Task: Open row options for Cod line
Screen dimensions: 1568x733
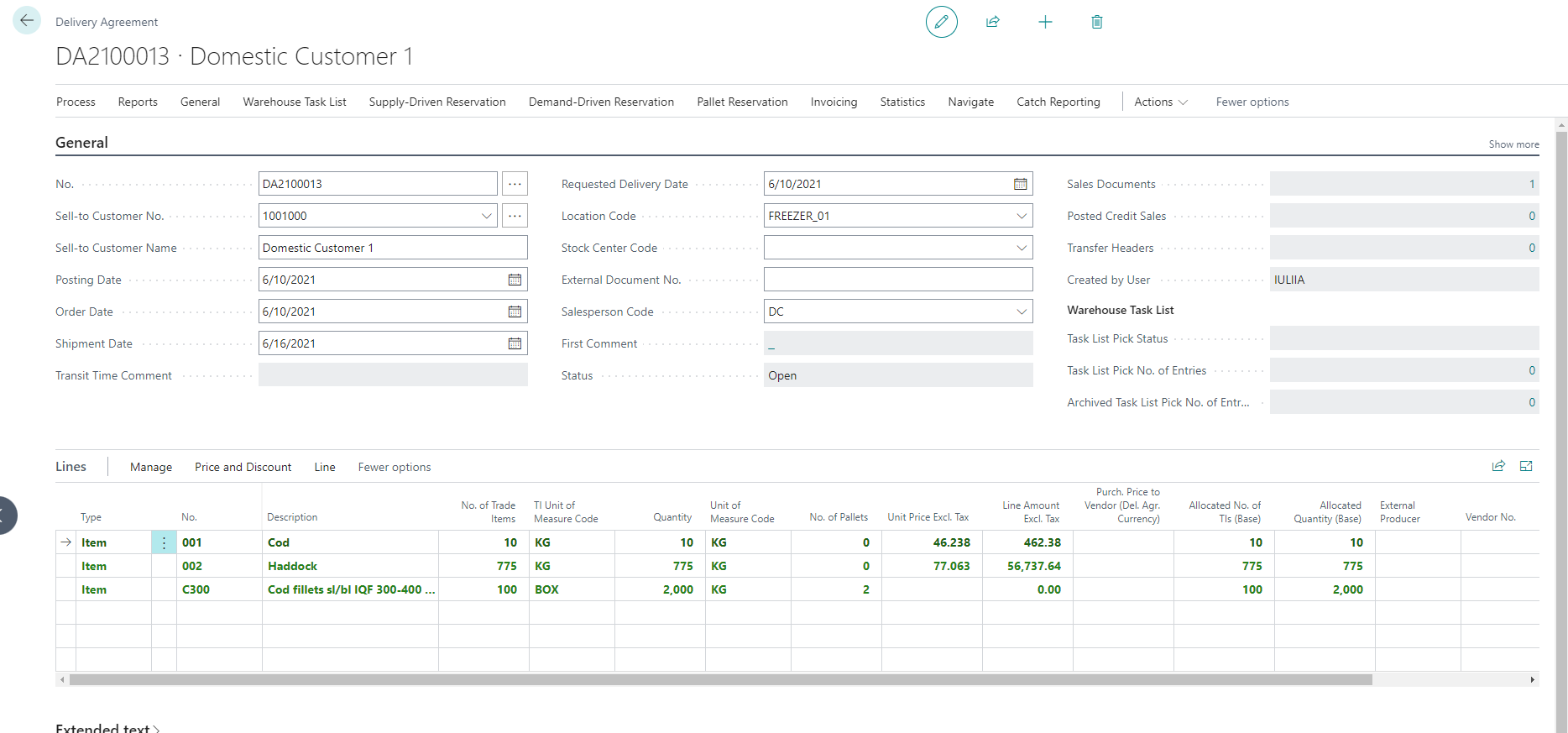Action: click(164, 543)
